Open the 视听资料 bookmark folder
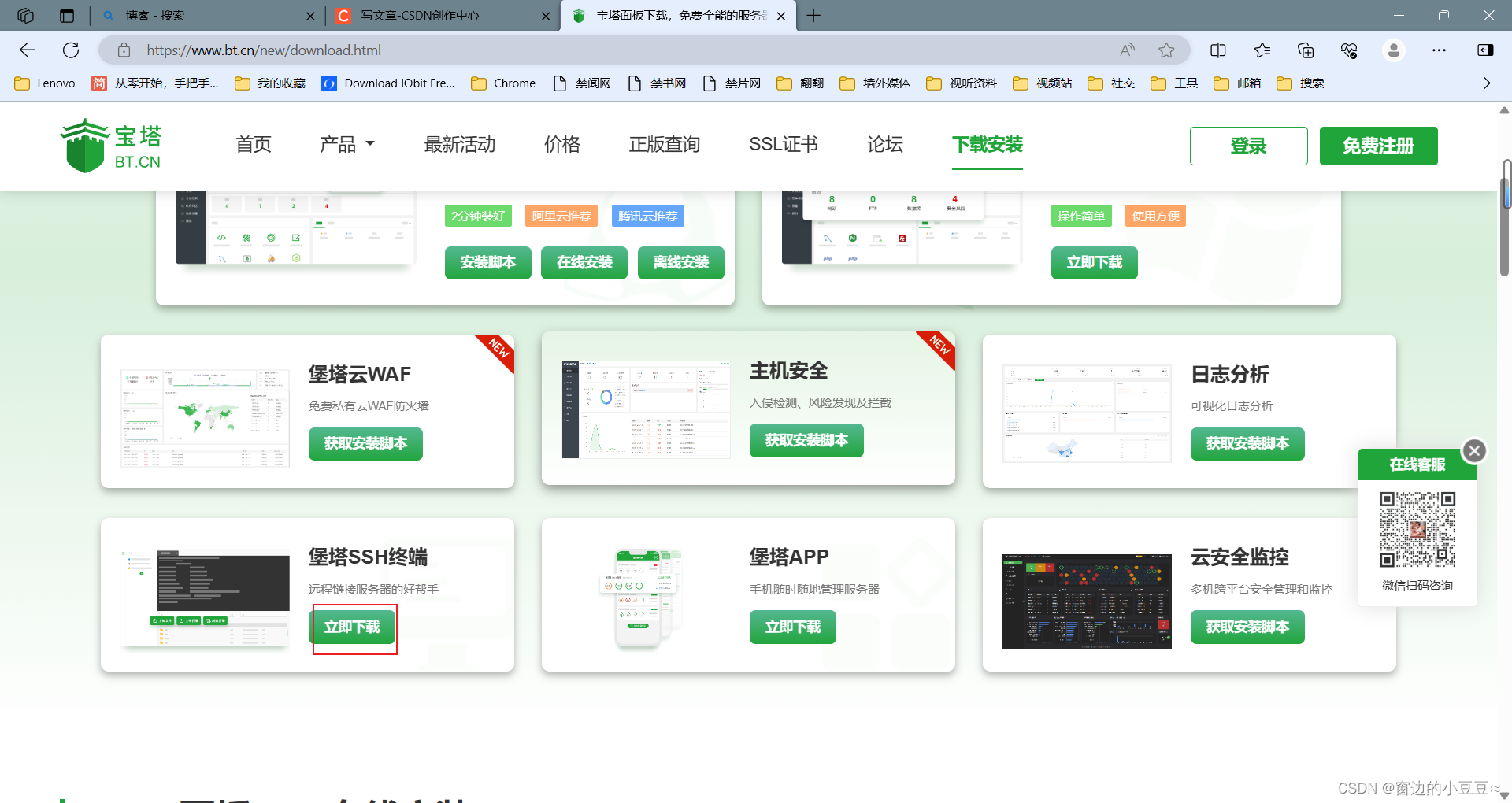Image resolution: width=1512 pixels, height=803 pixels. coord(962,83)
